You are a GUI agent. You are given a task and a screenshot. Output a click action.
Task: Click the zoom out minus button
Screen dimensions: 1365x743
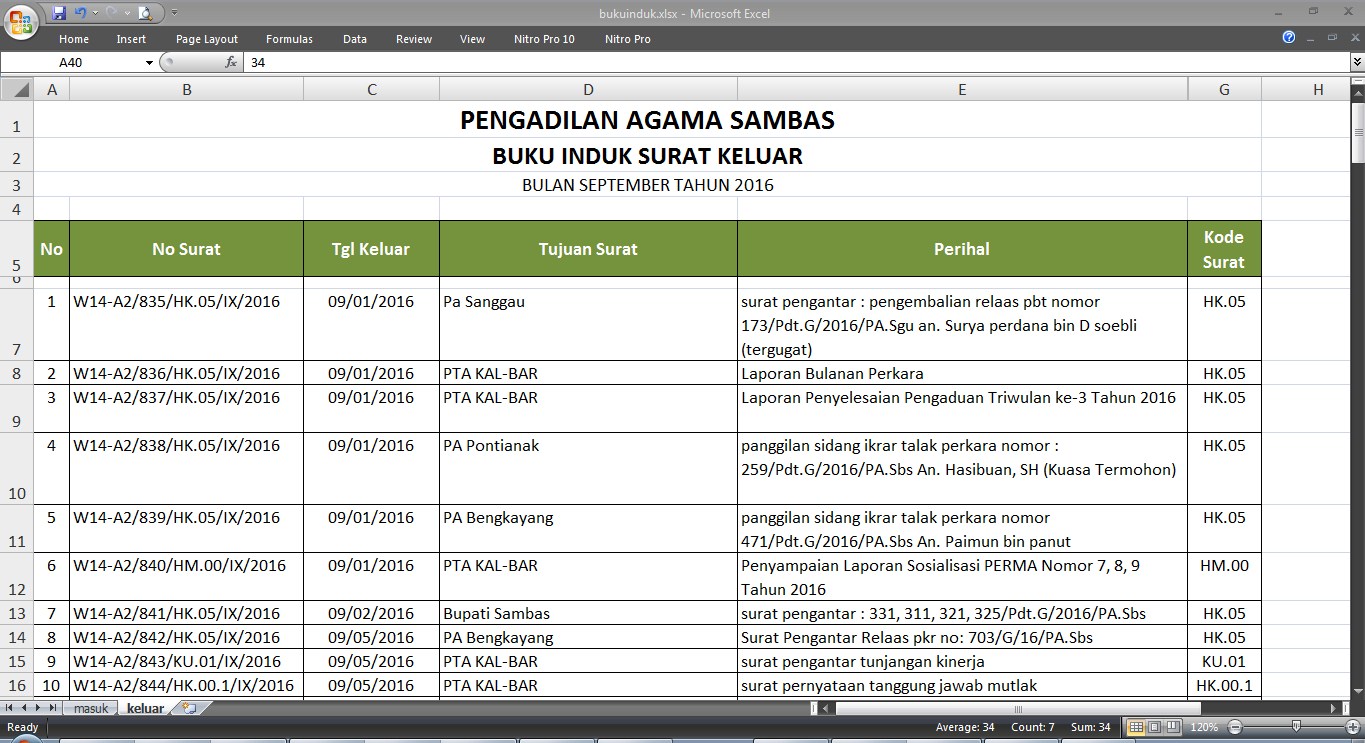1236,727
